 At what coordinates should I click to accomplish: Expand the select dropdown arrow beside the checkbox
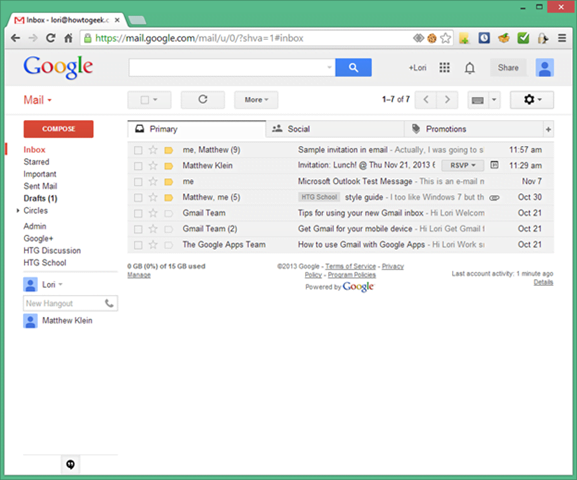click(155, 100)
